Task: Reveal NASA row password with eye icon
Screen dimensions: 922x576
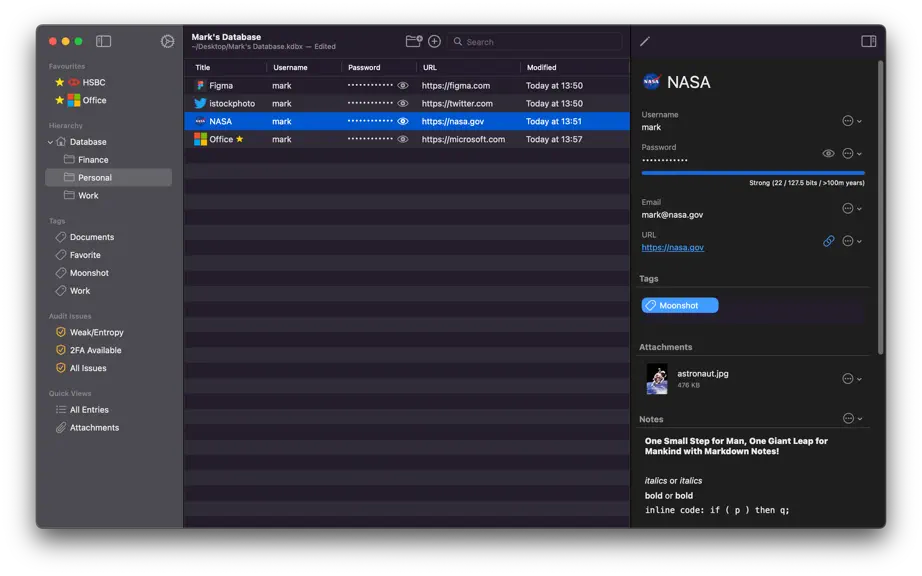Action: pyautogui.click(x=403, y=121)
